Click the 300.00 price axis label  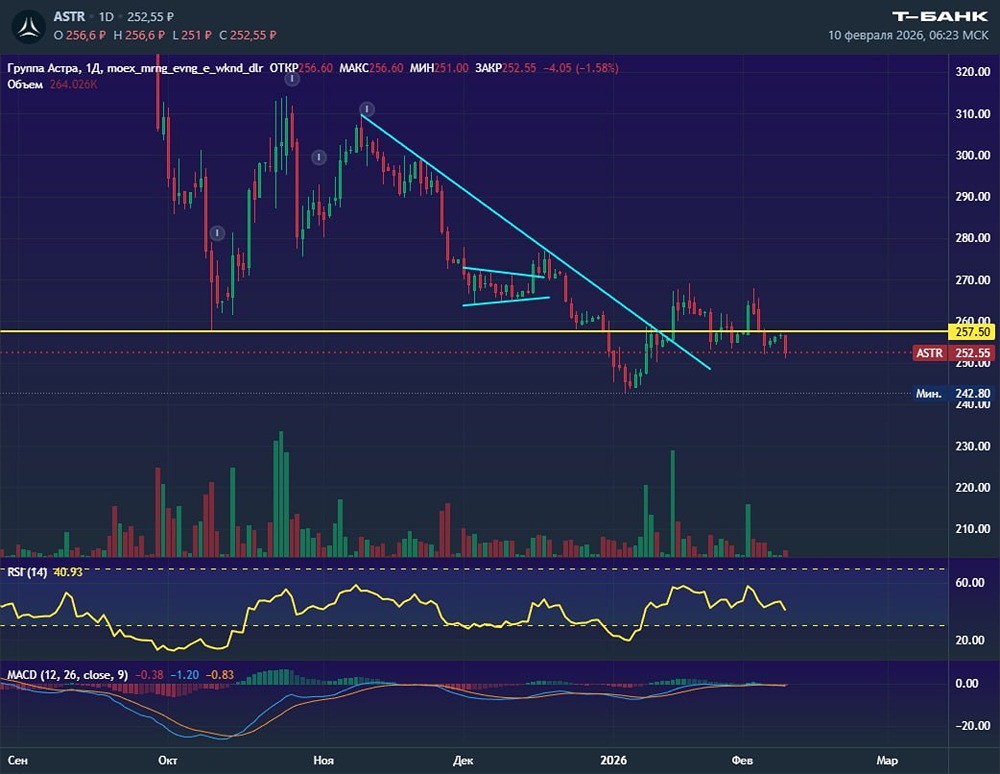click(x=973, y=156)
